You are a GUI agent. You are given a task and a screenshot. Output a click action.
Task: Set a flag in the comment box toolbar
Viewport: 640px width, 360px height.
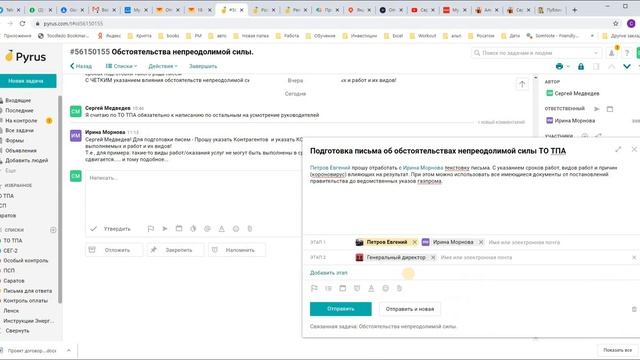point(151,229)
